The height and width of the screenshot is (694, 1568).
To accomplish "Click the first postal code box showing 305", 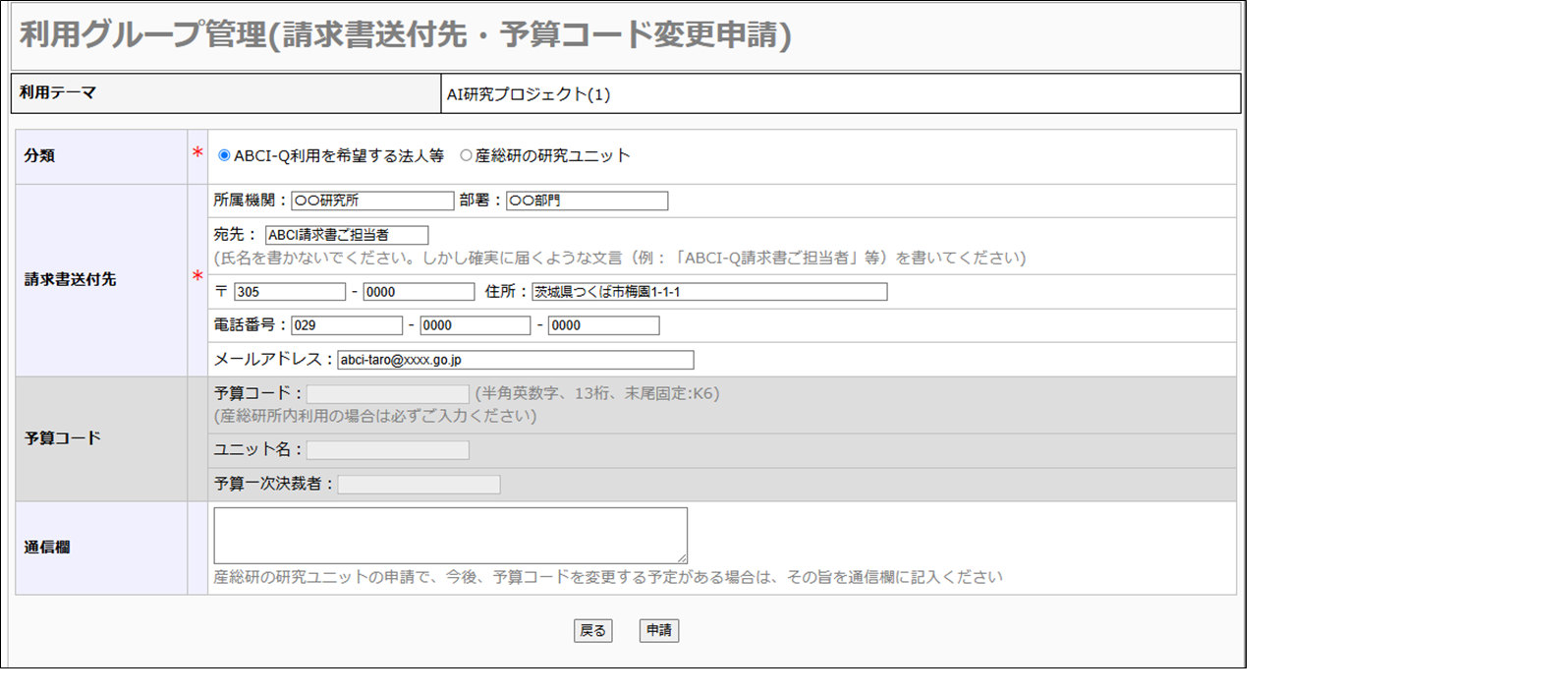I will (290, 292).
